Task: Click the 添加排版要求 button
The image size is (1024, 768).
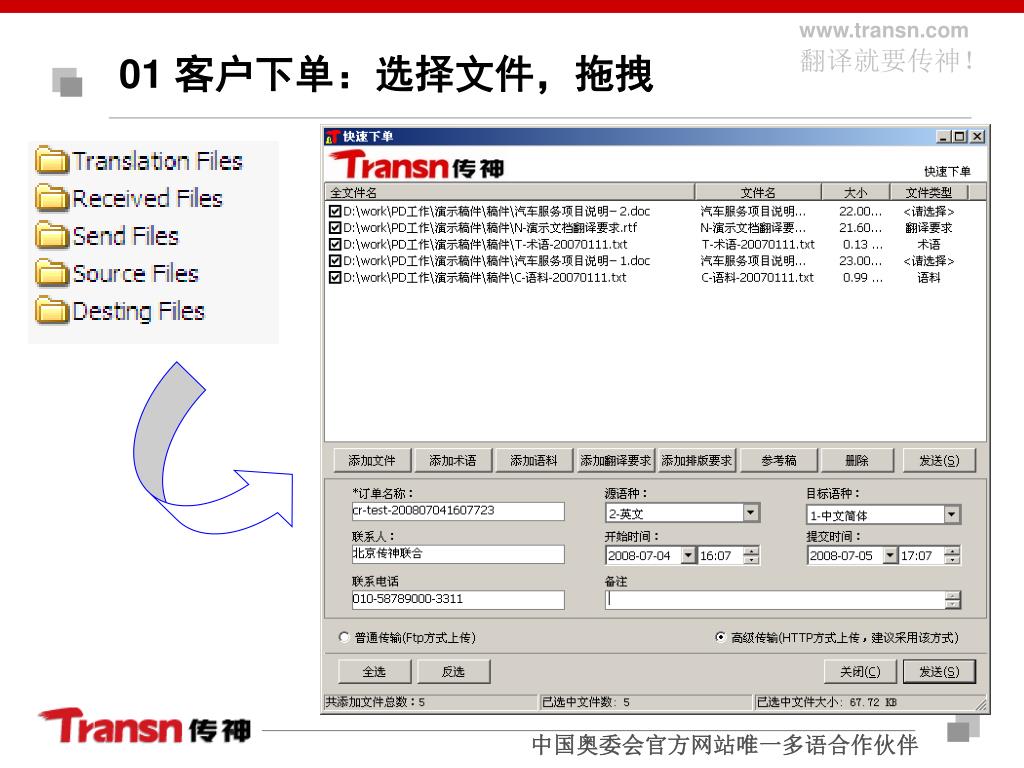Action: (x=696, y=460)
